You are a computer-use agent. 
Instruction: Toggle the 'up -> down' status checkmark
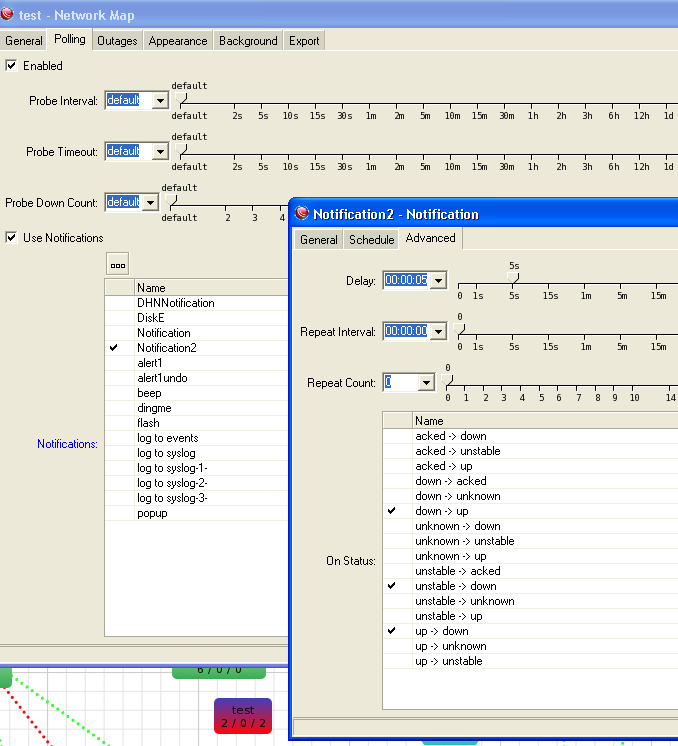coord(392,631)
